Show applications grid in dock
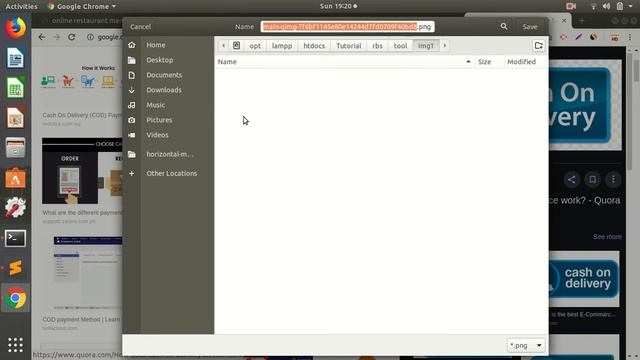 click(x=16, y=345)
